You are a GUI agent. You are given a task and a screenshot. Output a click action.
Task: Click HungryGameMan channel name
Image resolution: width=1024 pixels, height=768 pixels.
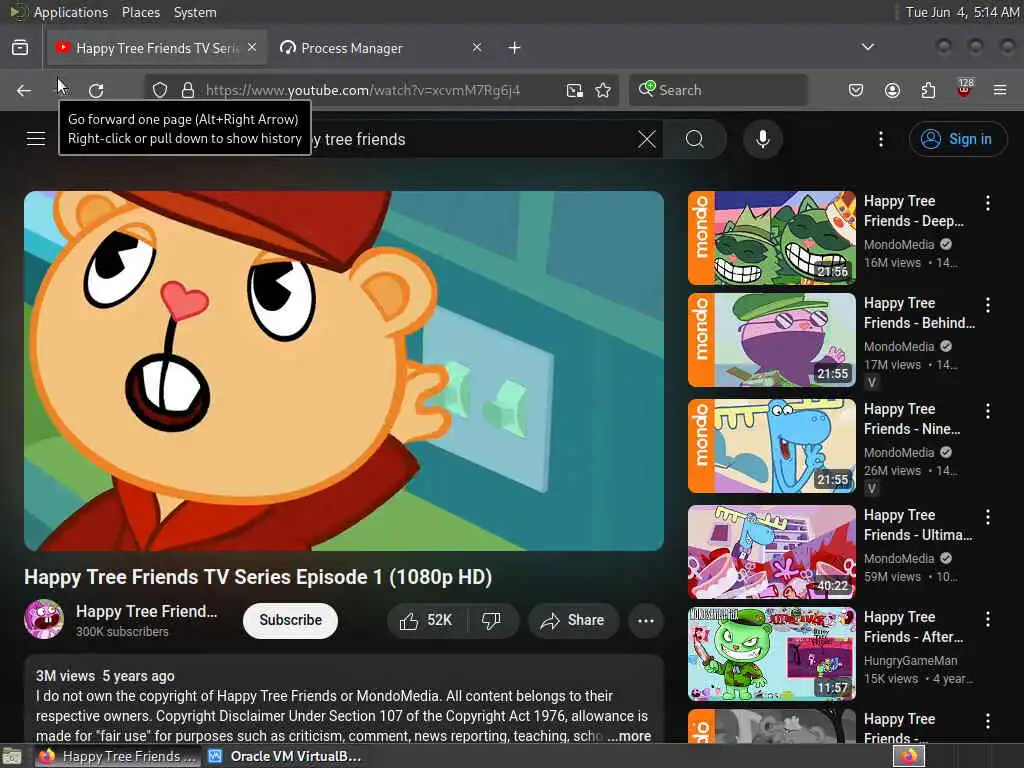[x=910, y=661]
